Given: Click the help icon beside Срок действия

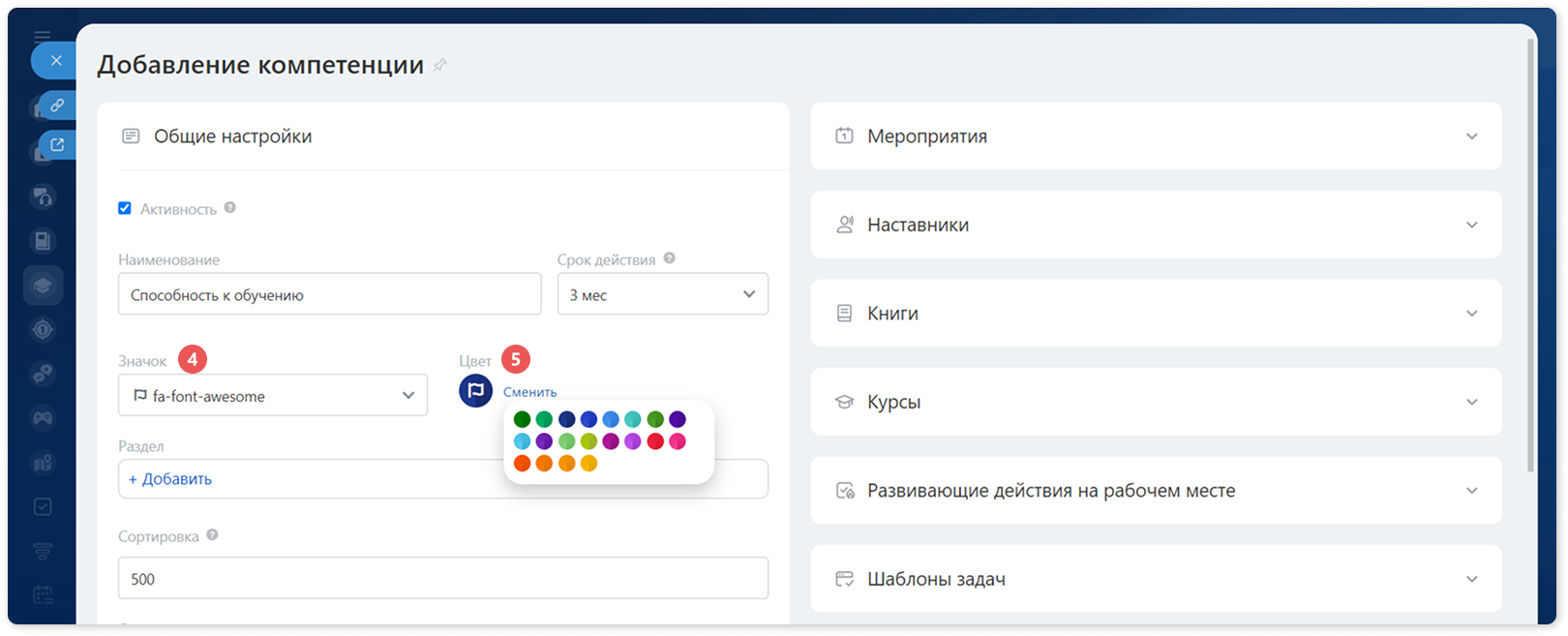Looking at the screenshot, I should (x=669, y=258).
